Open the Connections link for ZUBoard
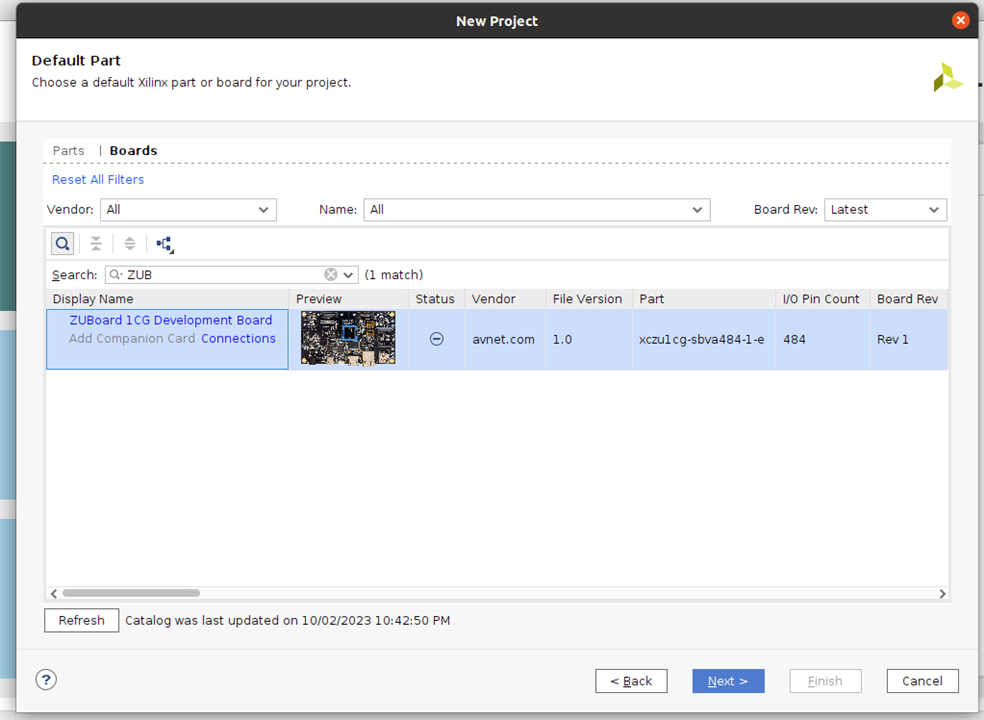 238,339
